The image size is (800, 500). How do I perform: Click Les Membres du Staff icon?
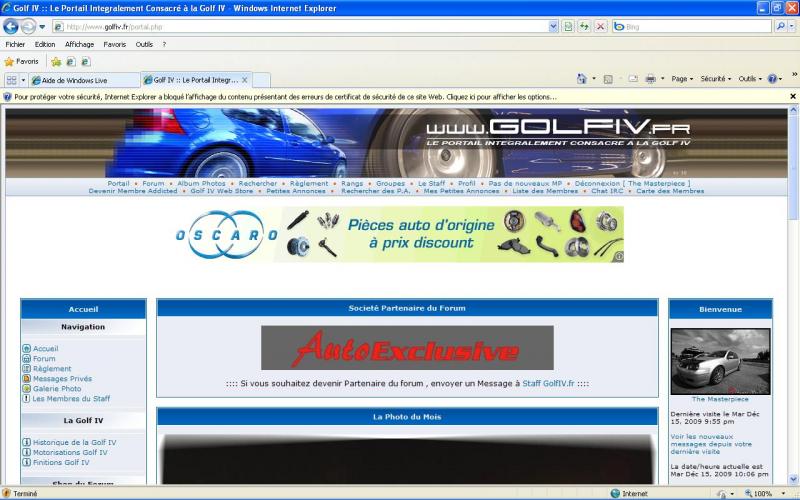click(x=27, y=398)
